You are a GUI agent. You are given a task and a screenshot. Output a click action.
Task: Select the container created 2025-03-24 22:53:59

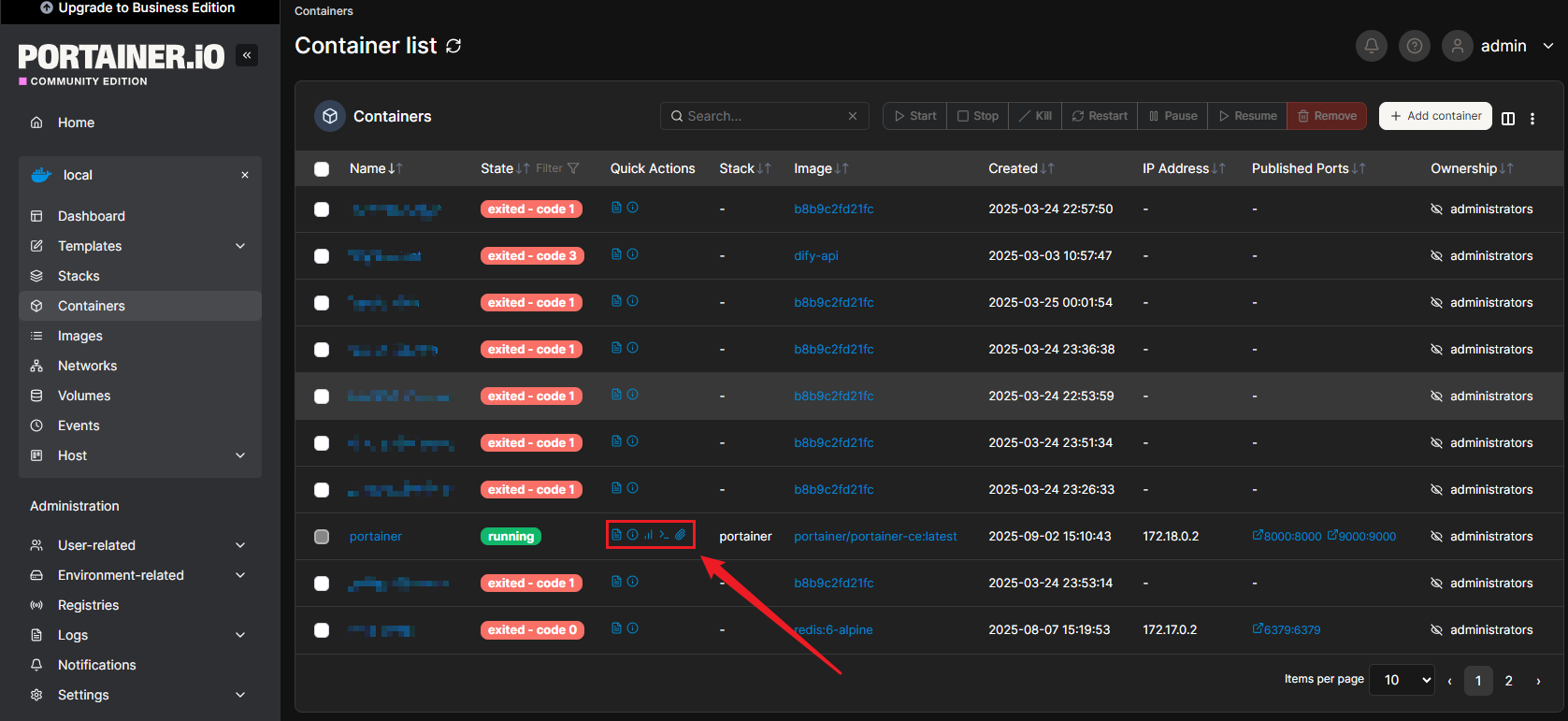(322, 397)
